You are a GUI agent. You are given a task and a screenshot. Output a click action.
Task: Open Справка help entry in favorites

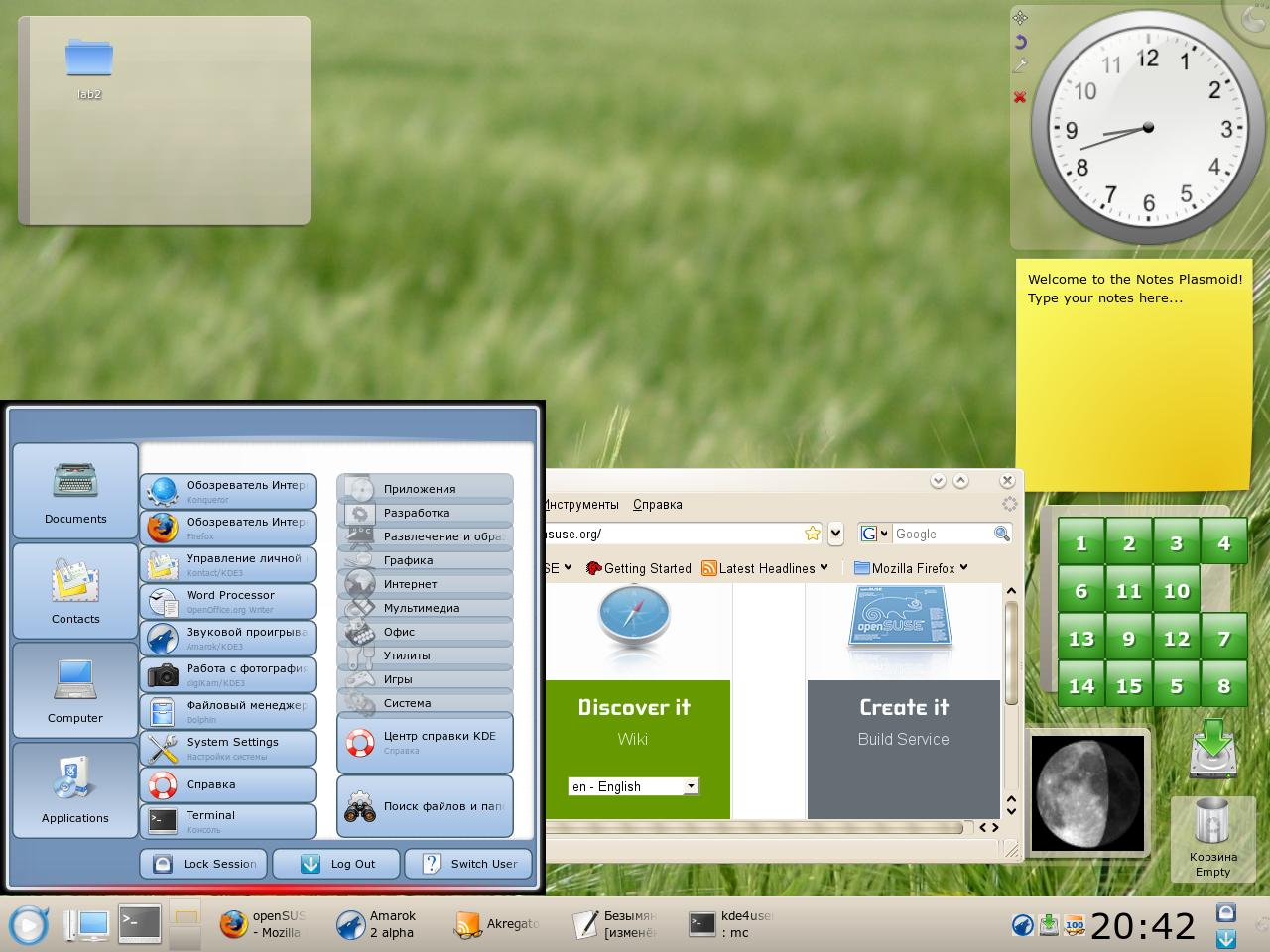point(228,785)
